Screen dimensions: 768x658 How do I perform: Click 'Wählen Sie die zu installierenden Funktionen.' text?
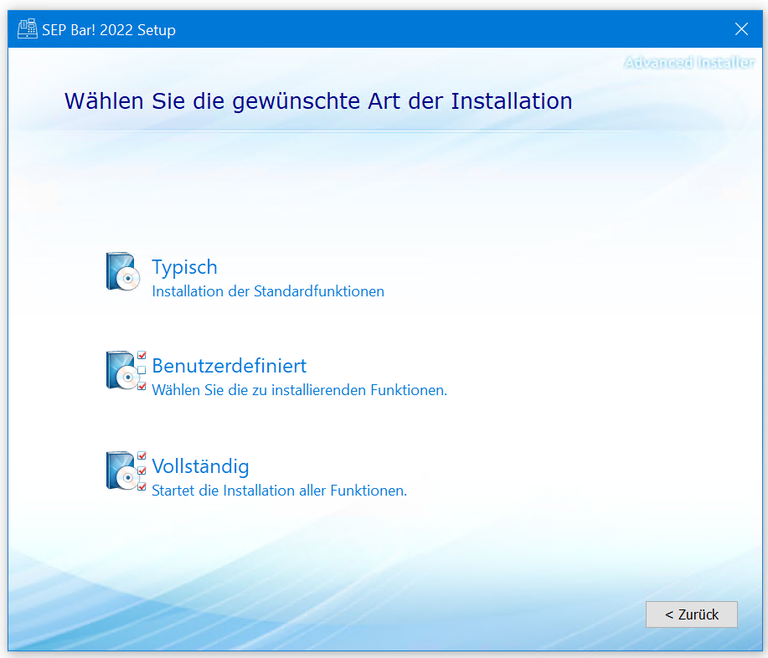(299, 390)
